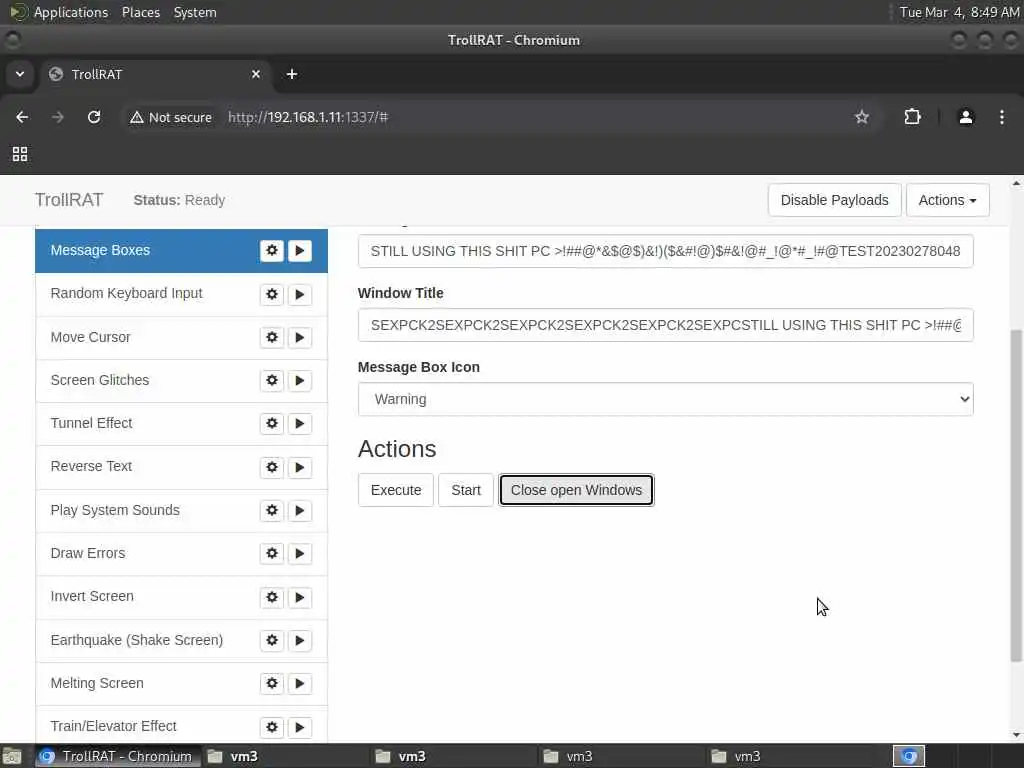
Task: Run Play System Sounds play icon
Action: coord(300,511)
